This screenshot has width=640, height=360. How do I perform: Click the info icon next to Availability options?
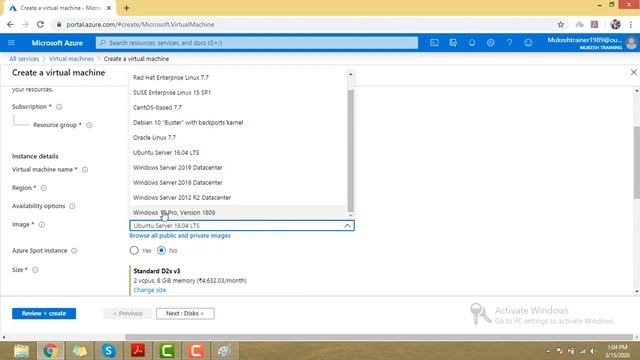pos(72,206)
